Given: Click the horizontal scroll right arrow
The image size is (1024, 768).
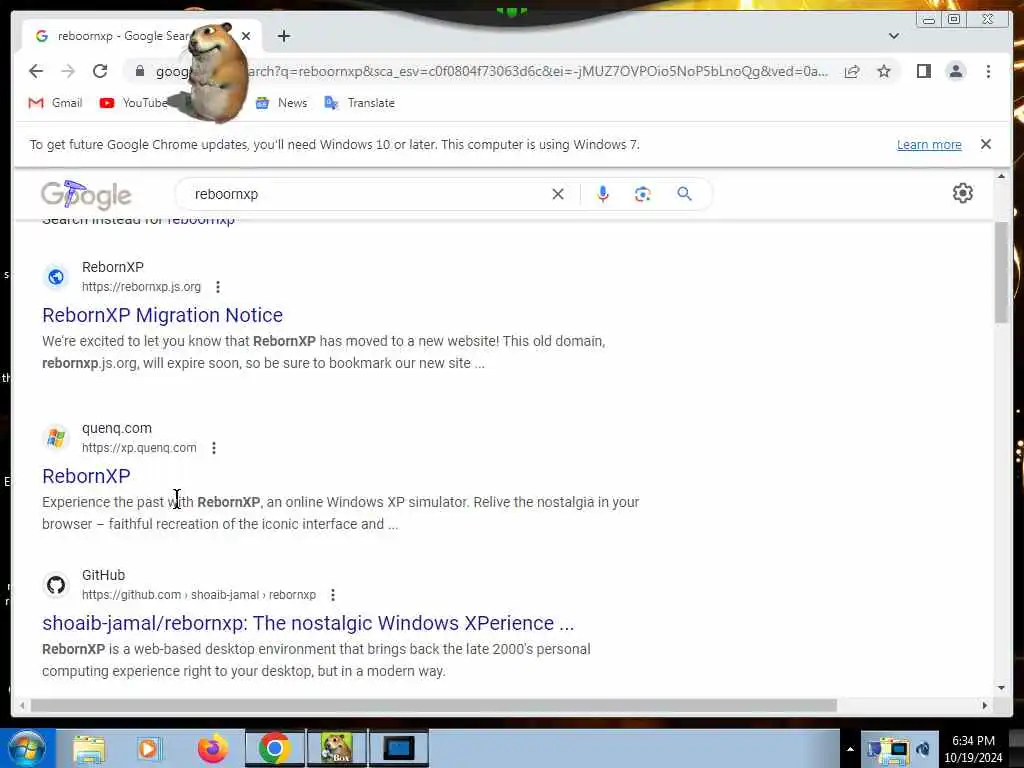Looking at the screenshot, I should pyautogui.click(x=985, y=705).
